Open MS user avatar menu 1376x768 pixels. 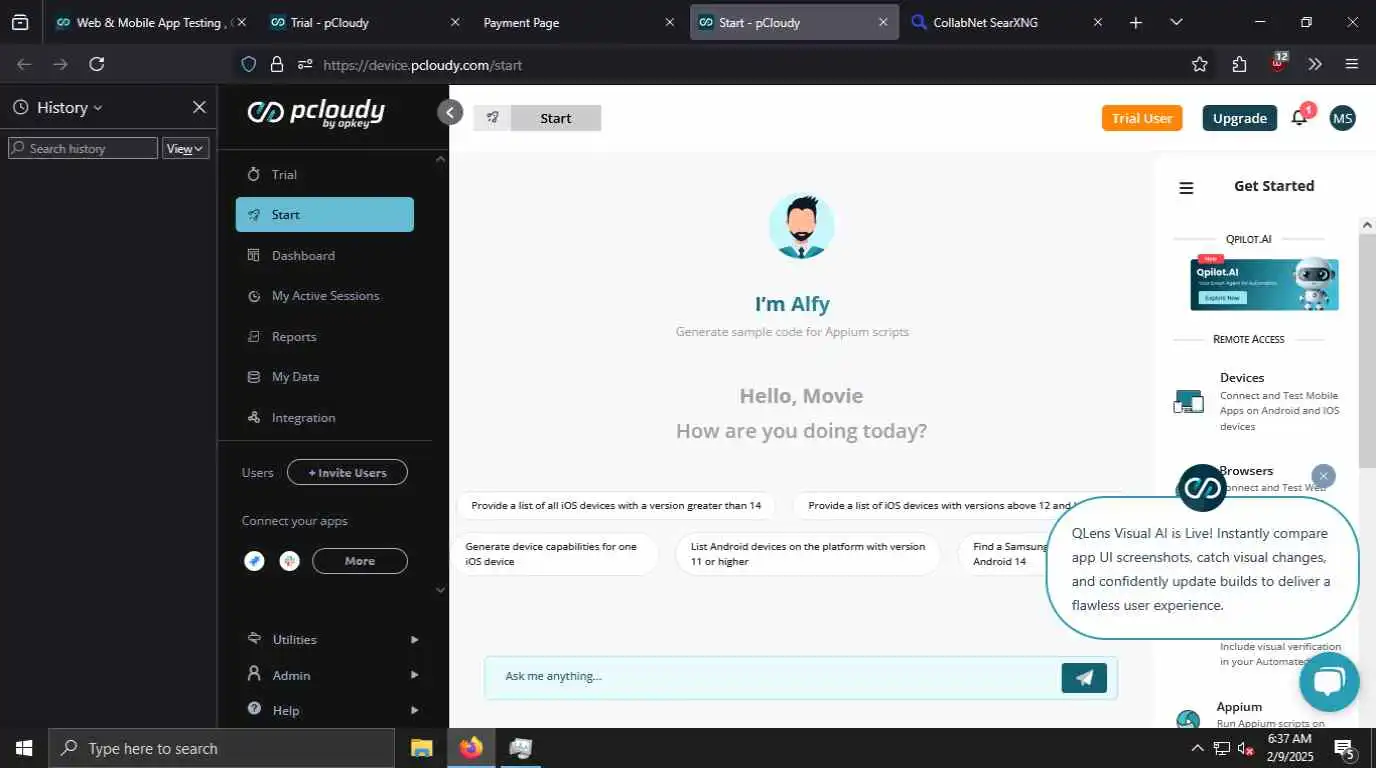(1342, 118)
